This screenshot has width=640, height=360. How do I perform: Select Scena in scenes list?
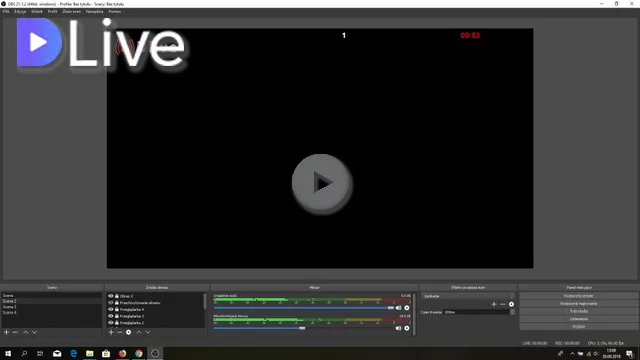(51, 295)
